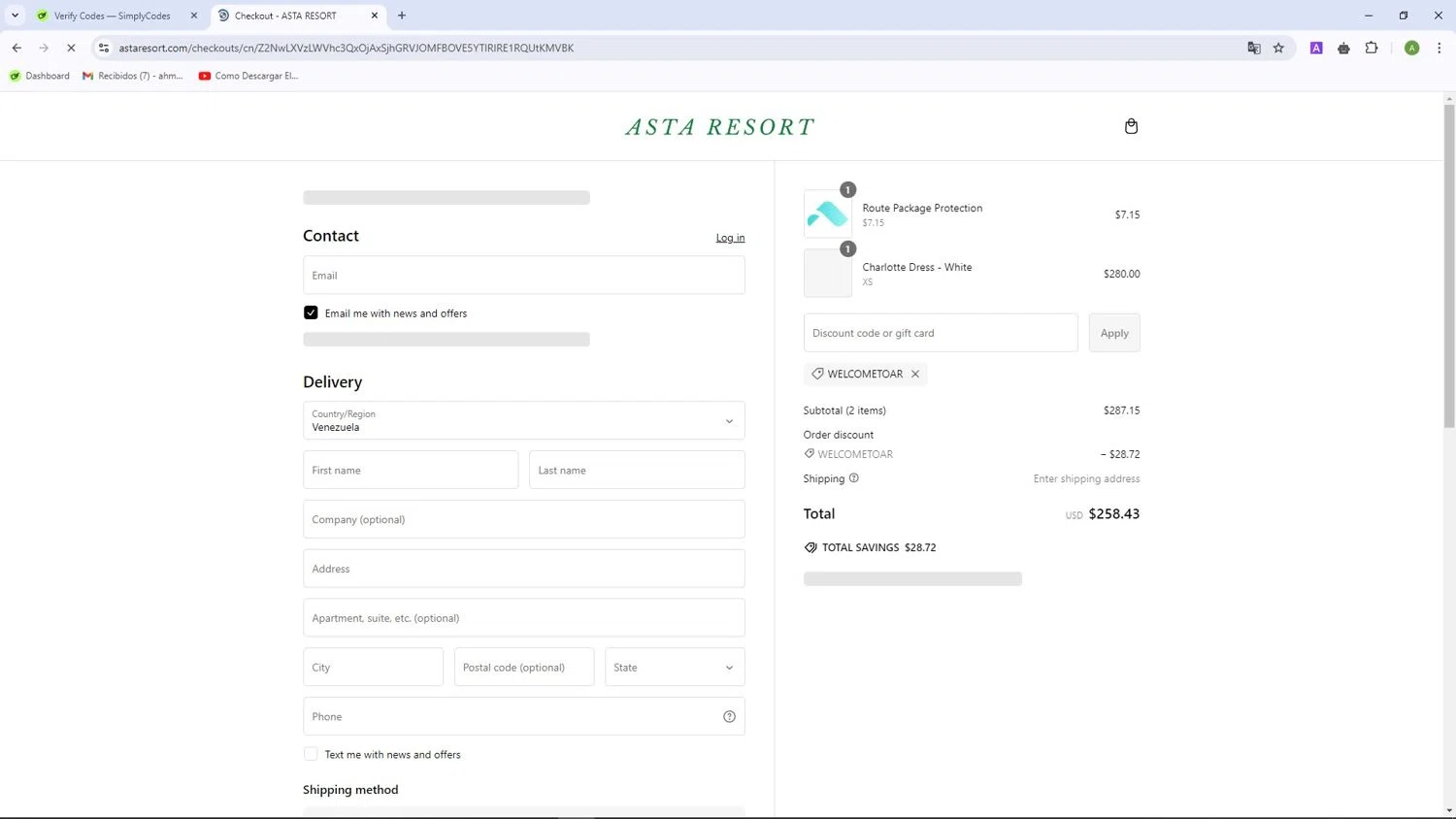This screenshot has width=1456, height=819.
Task: Click the Postal code (optional) field
Action: click(x=524, y=668)
